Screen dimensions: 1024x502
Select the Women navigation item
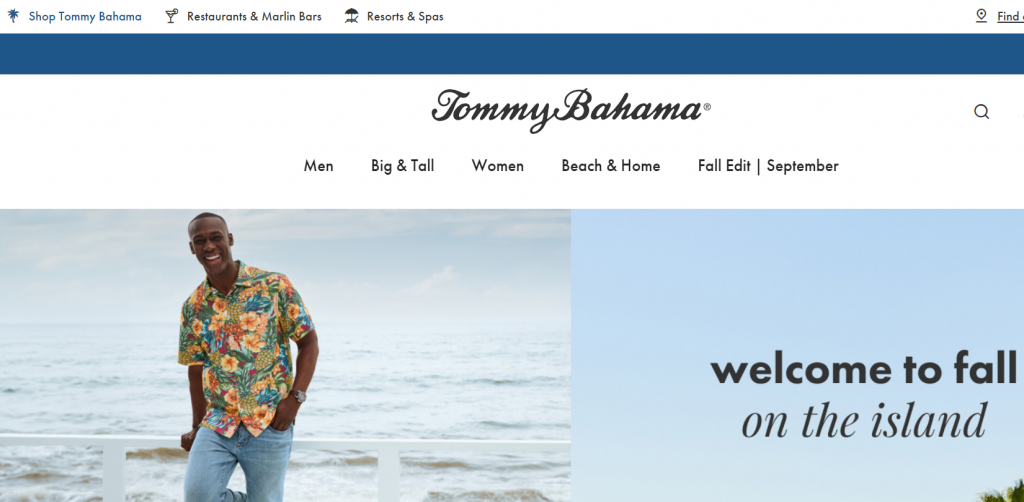click(x=498, y=166)
